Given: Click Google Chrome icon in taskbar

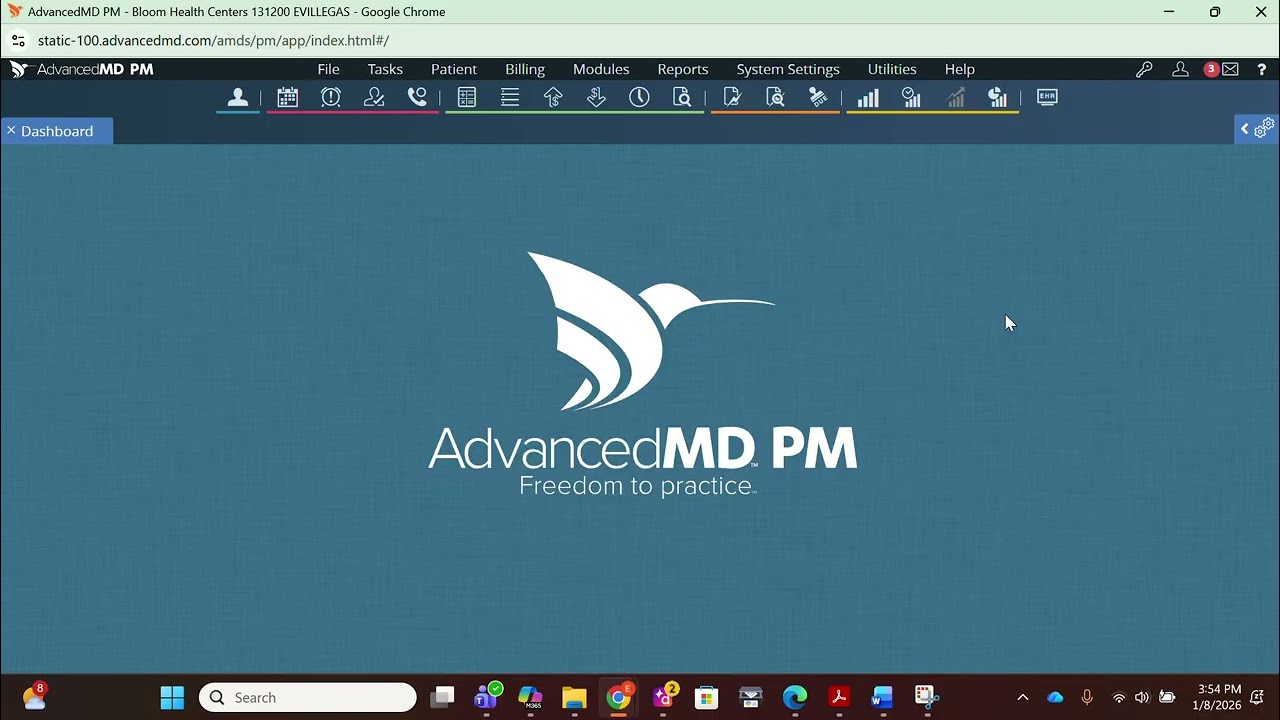Looking at the screenshot, I should click(x=619, y=697).
